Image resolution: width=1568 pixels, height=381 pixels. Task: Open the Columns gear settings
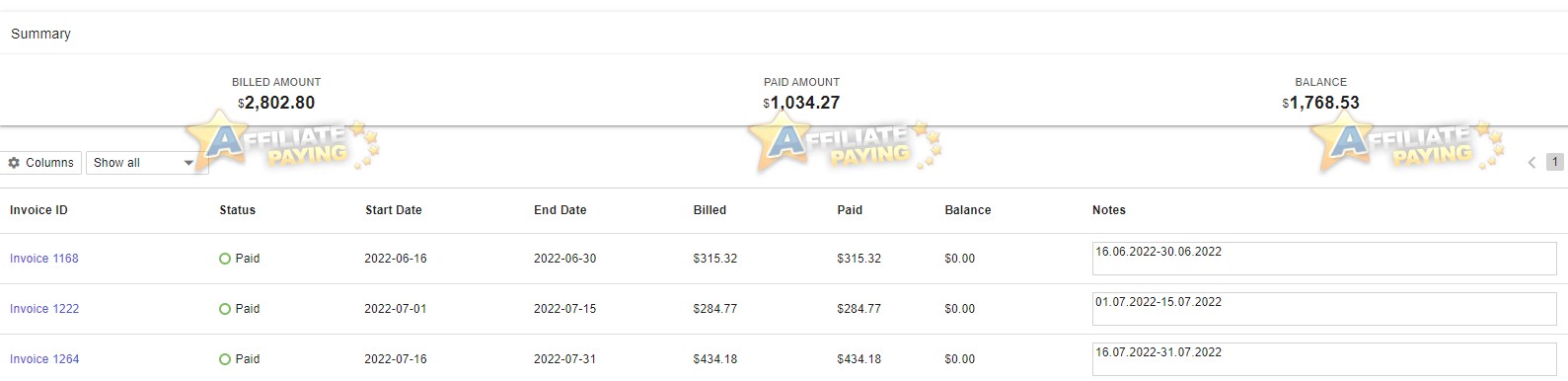tap(41, 163)
